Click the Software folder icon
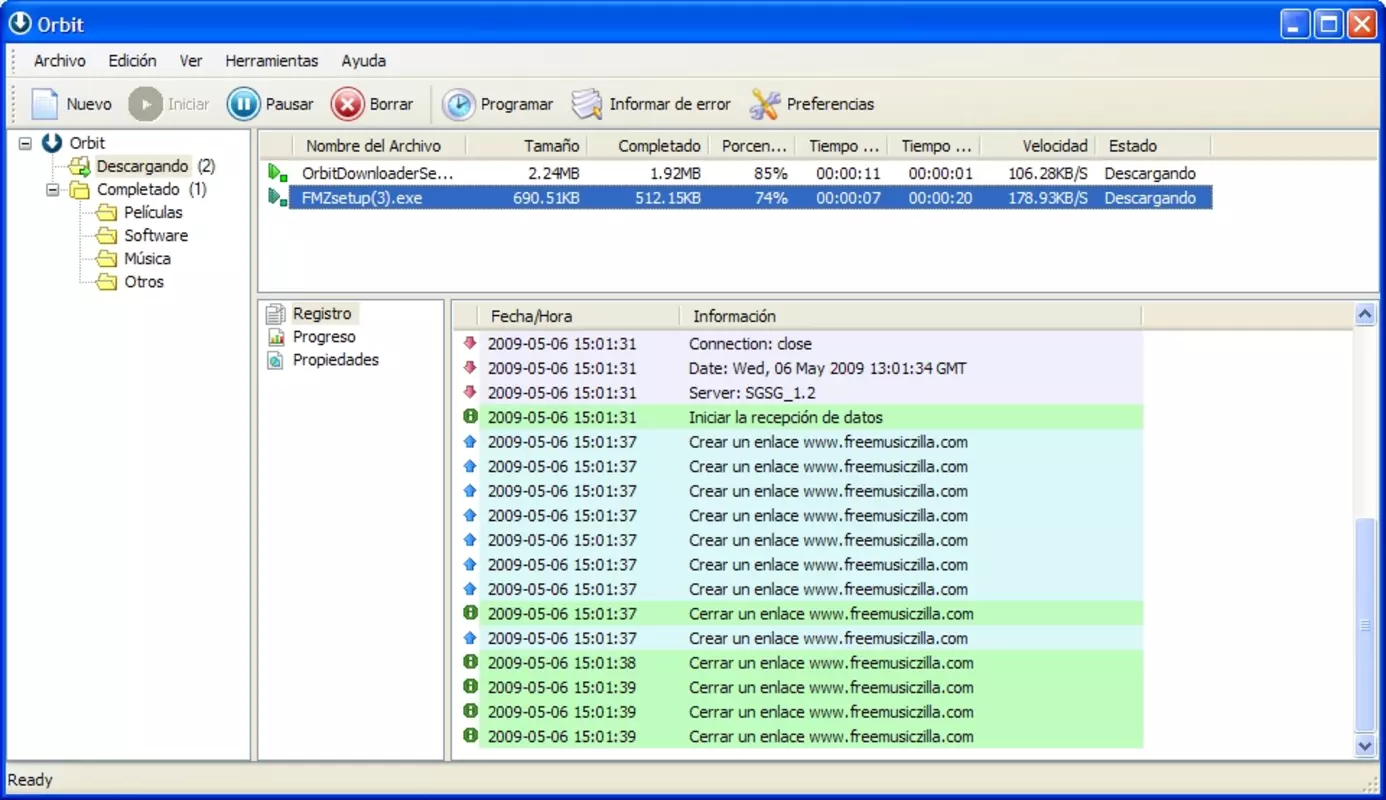This screenshot has height=800, width=1386. pyautogui.click(x=106, y=236)
